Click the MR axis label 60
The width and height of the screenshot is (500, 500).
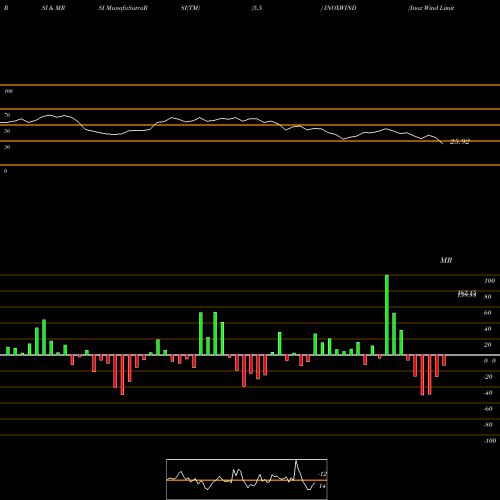click(488, 313)
